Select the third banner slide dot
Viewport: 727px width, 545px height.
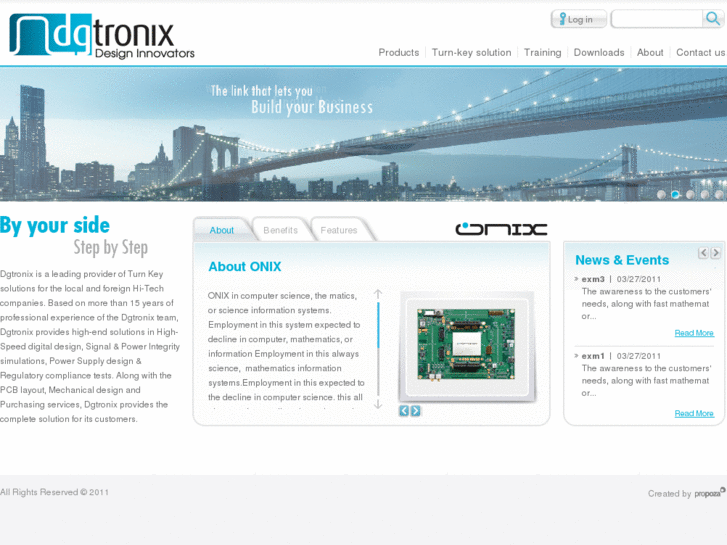[690, 195]
